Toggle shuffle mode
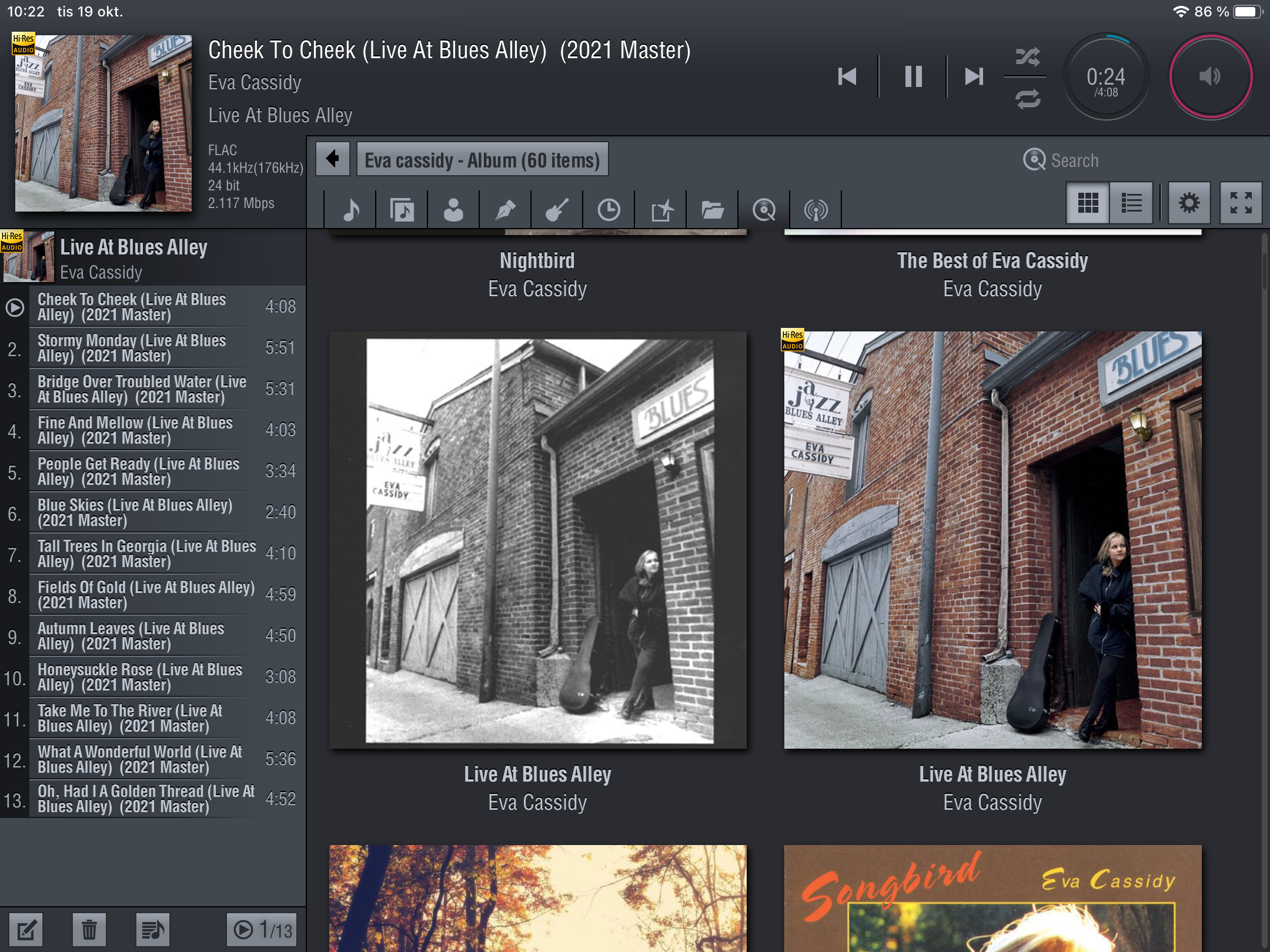Viewport: 1270px width, 952px height. (x=1027, y=56)
